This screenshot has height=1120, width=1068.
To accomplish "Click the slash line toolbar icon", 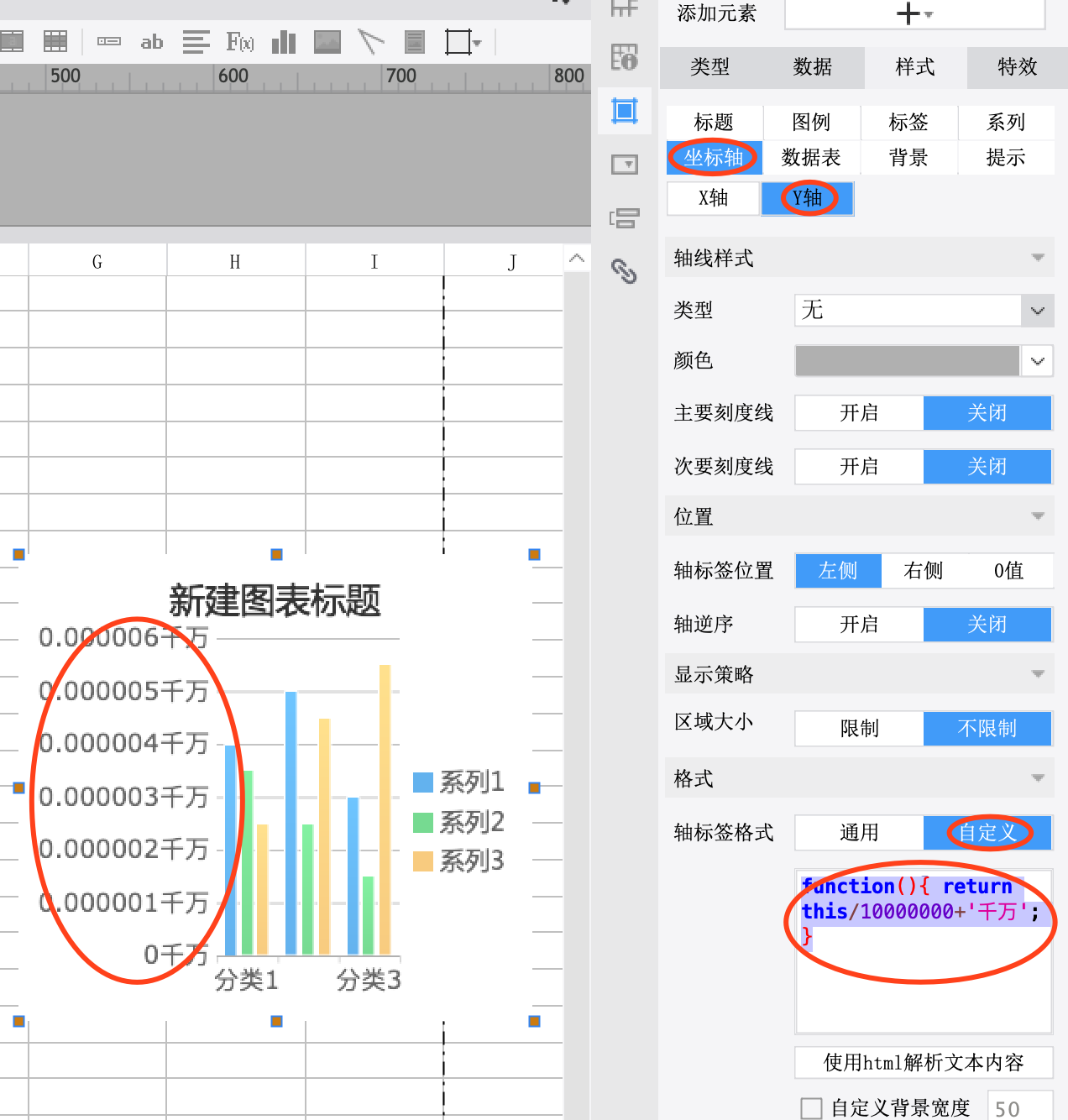I will [x=371, y=41].
